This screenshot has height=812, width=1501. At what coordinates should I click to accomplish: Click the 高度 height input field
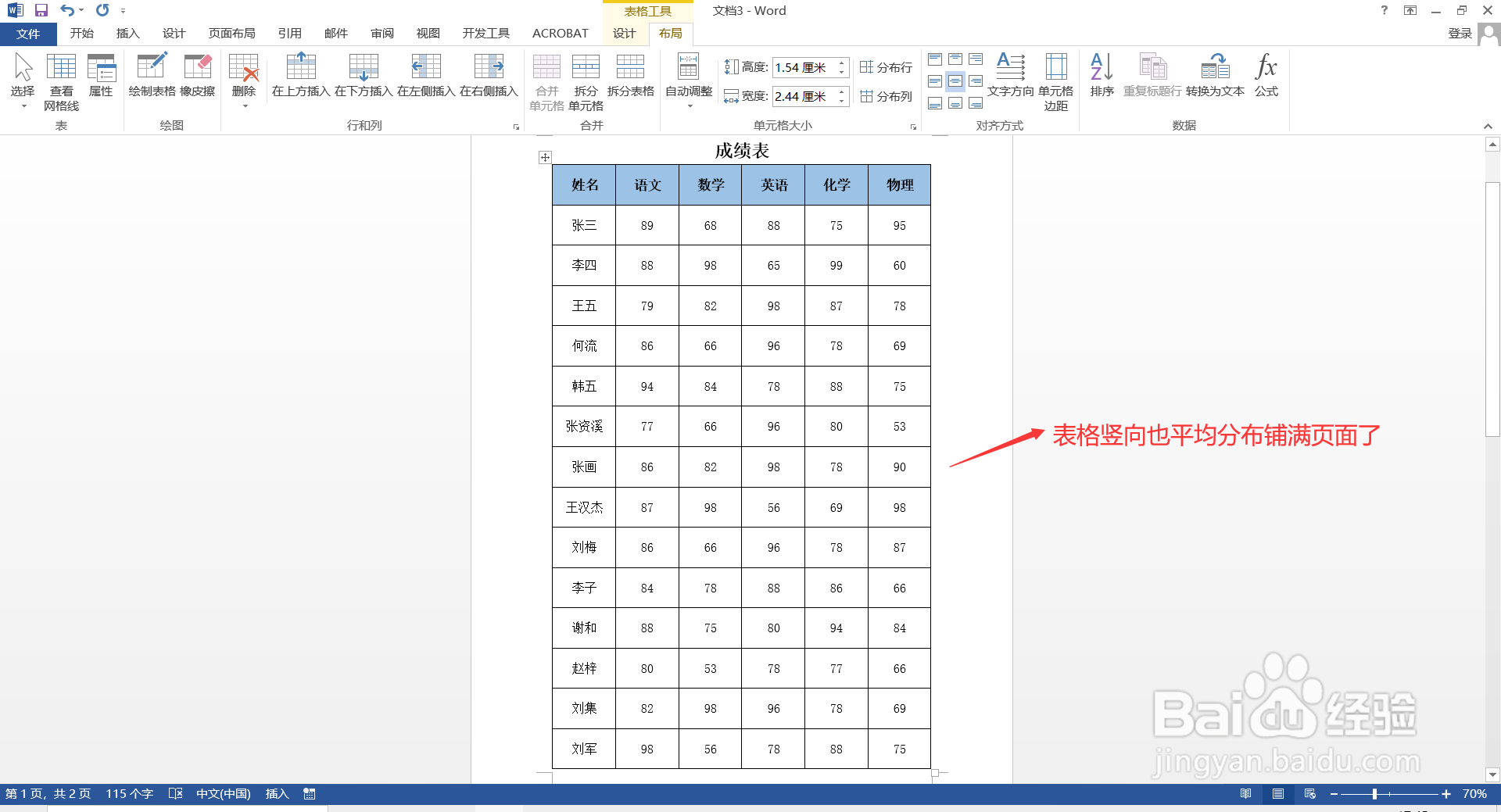pyautogui.click(x=804, y=68)
